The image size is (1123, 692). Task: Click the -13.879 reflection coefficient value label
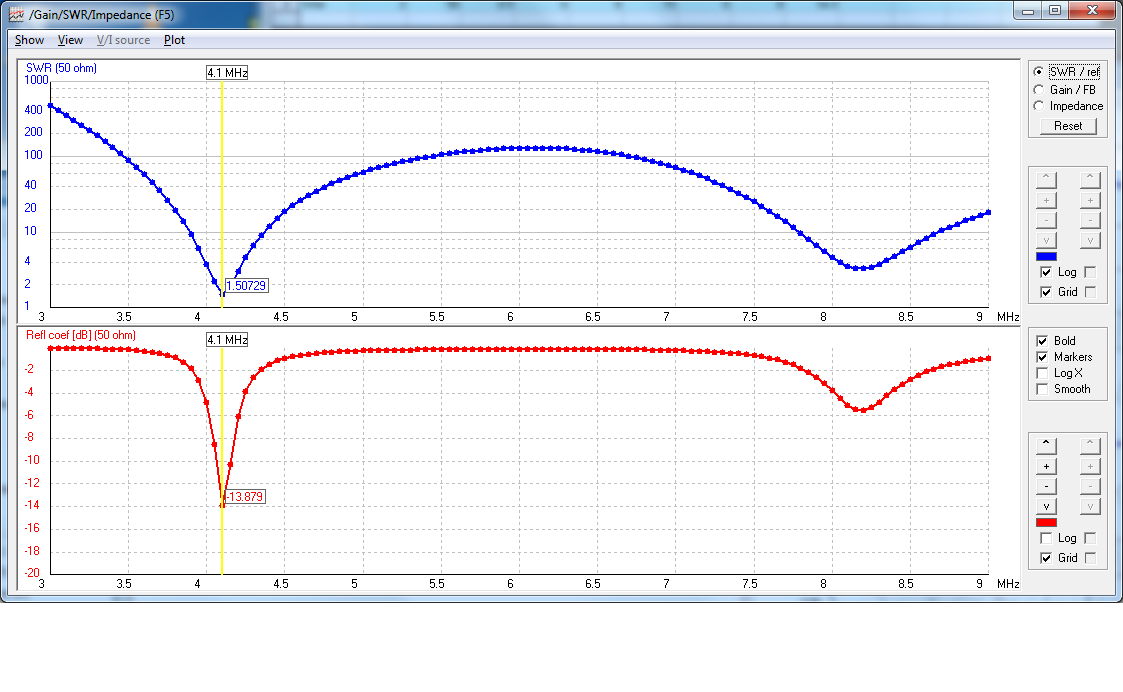coord(244,496)
